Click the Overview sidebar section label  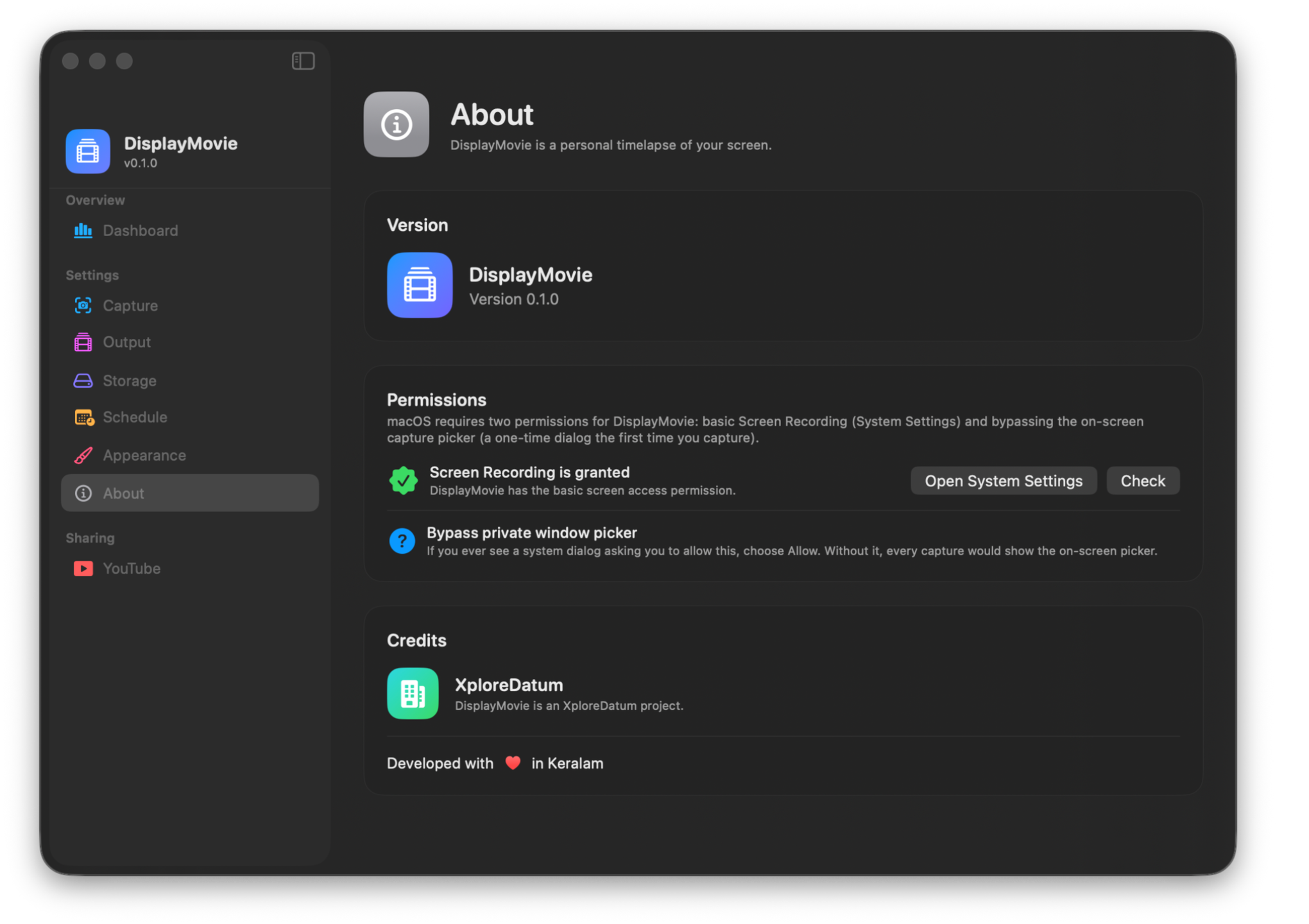point(95,200)
